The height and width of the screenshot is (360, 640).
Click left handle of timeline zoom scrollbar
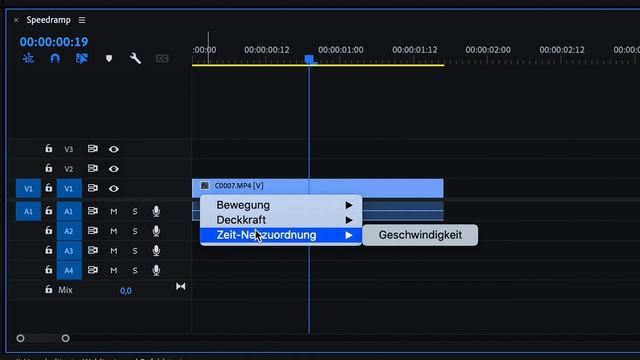click(20, 338)
